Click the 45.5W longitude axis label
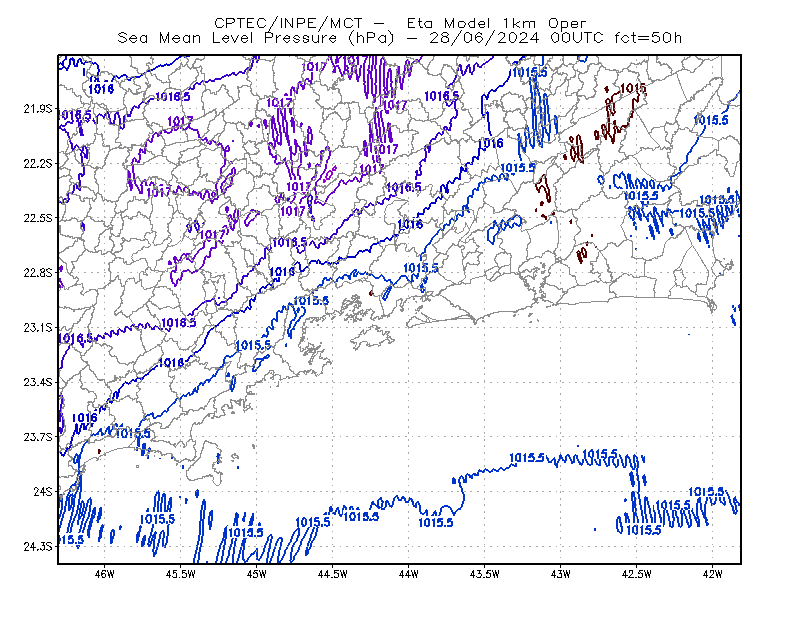This screenshot has height=618, width=800. pyautogui.click(x=181, y=574)
